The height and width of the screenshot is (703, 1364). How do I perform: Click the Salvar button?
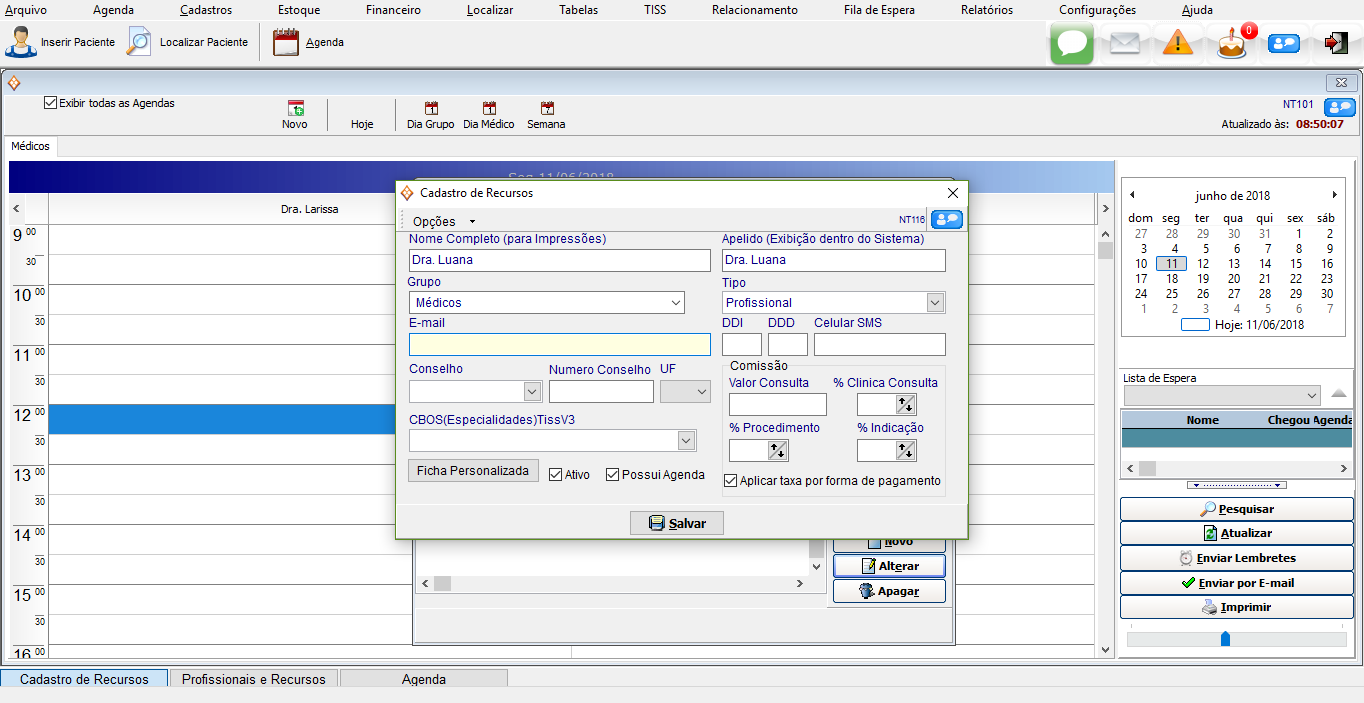point(676,523)
